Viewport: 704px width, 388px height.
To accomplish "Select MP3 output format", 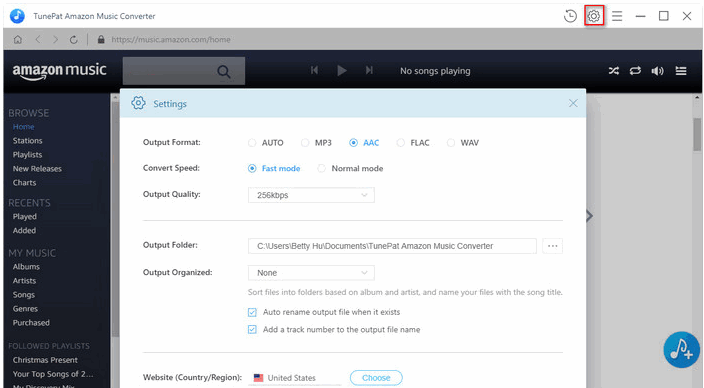I will click(305, 143).
